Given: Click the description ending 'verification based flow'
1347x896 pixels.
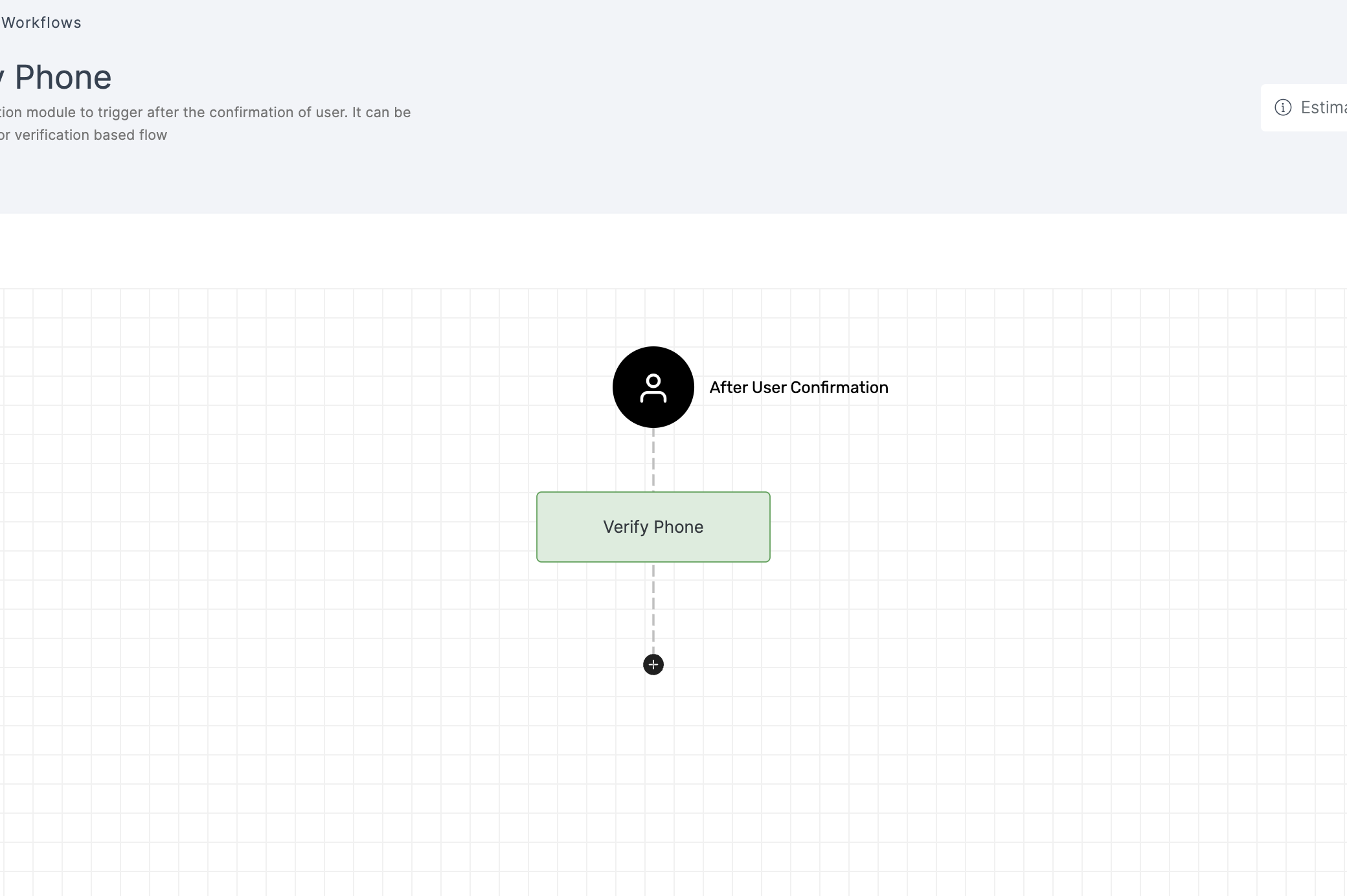Looking at the screenshot, I should [x=205, y=124].
